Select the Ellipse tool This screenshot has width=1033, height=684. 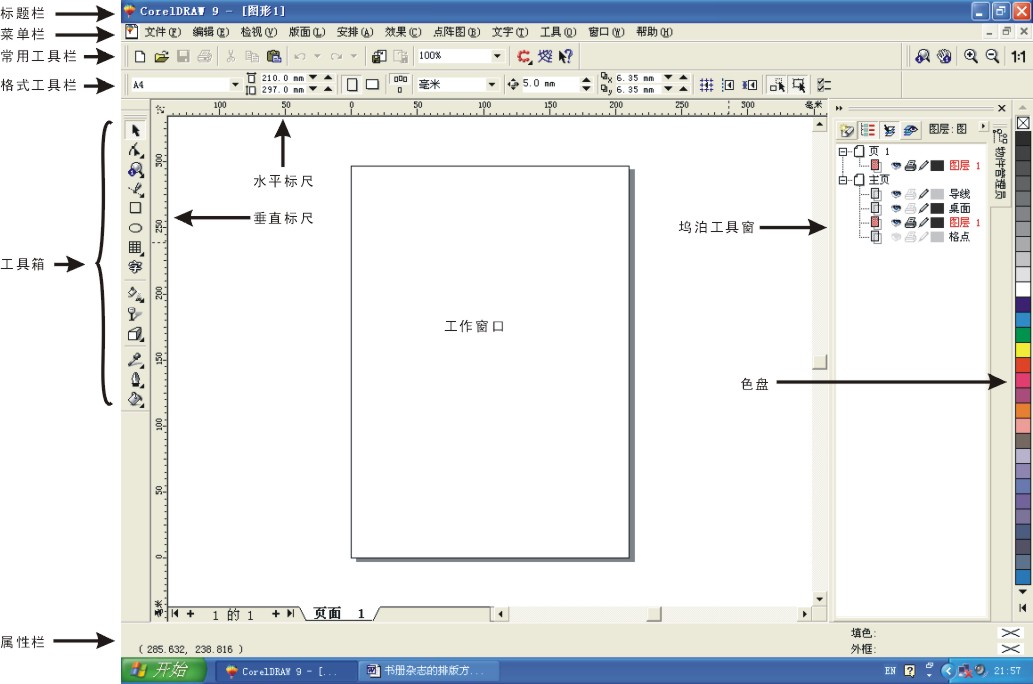[136, 228]
